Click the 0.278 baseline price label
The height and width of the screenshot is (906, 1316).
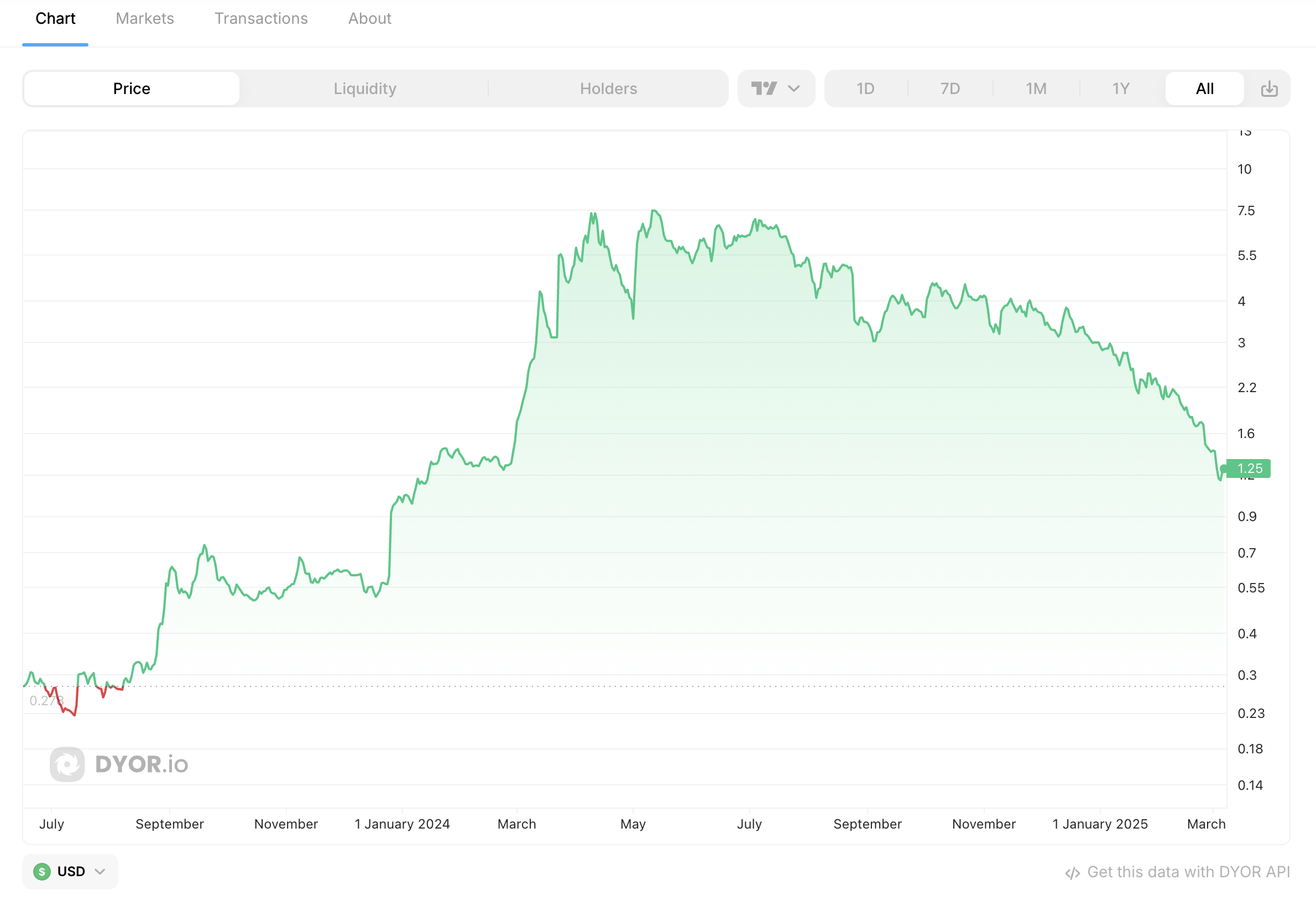coord(46,700)
